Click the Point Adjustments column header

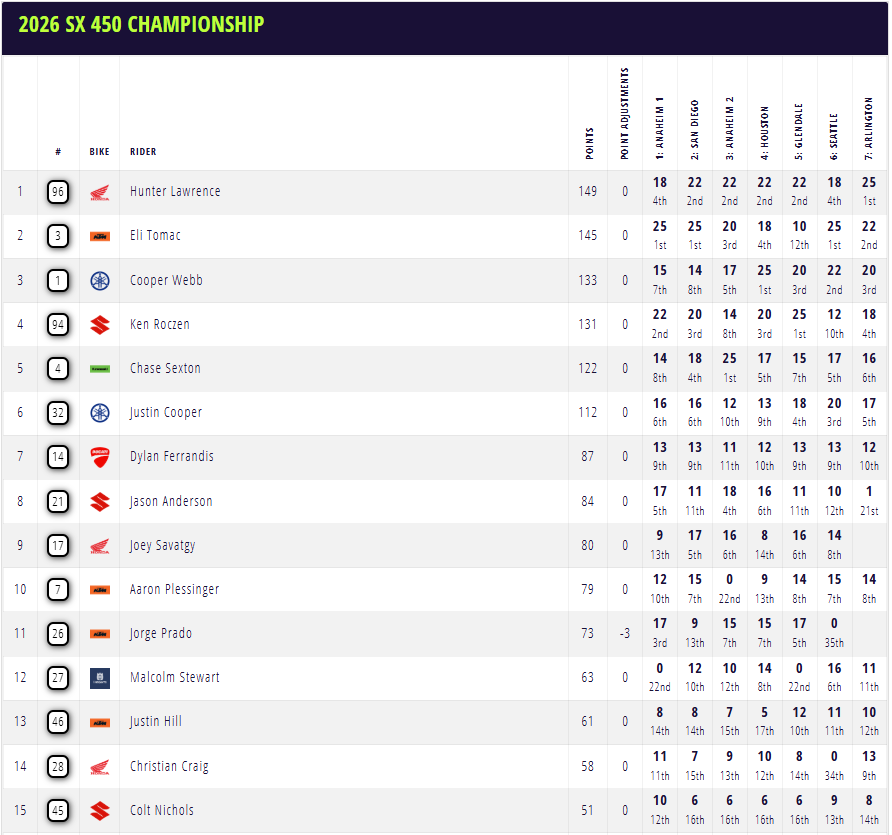click(625, 114)
